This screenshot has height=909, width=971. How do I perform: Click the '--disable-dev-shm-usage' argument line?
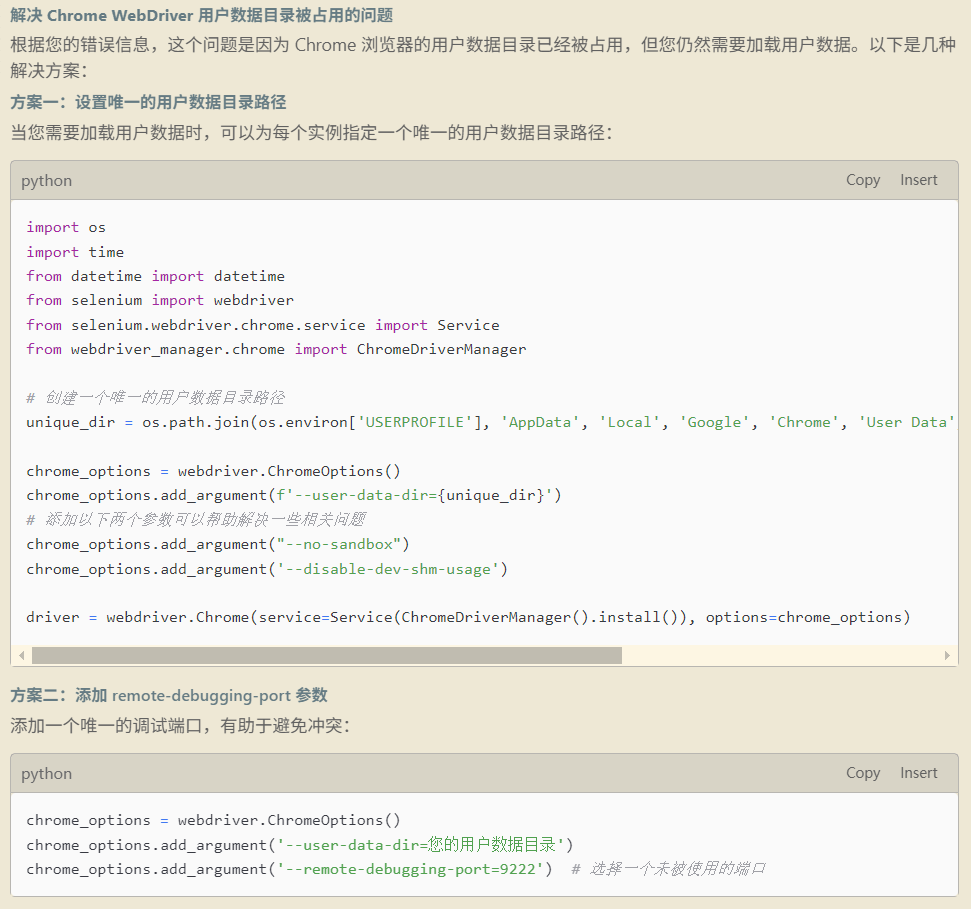click(267, 569)
